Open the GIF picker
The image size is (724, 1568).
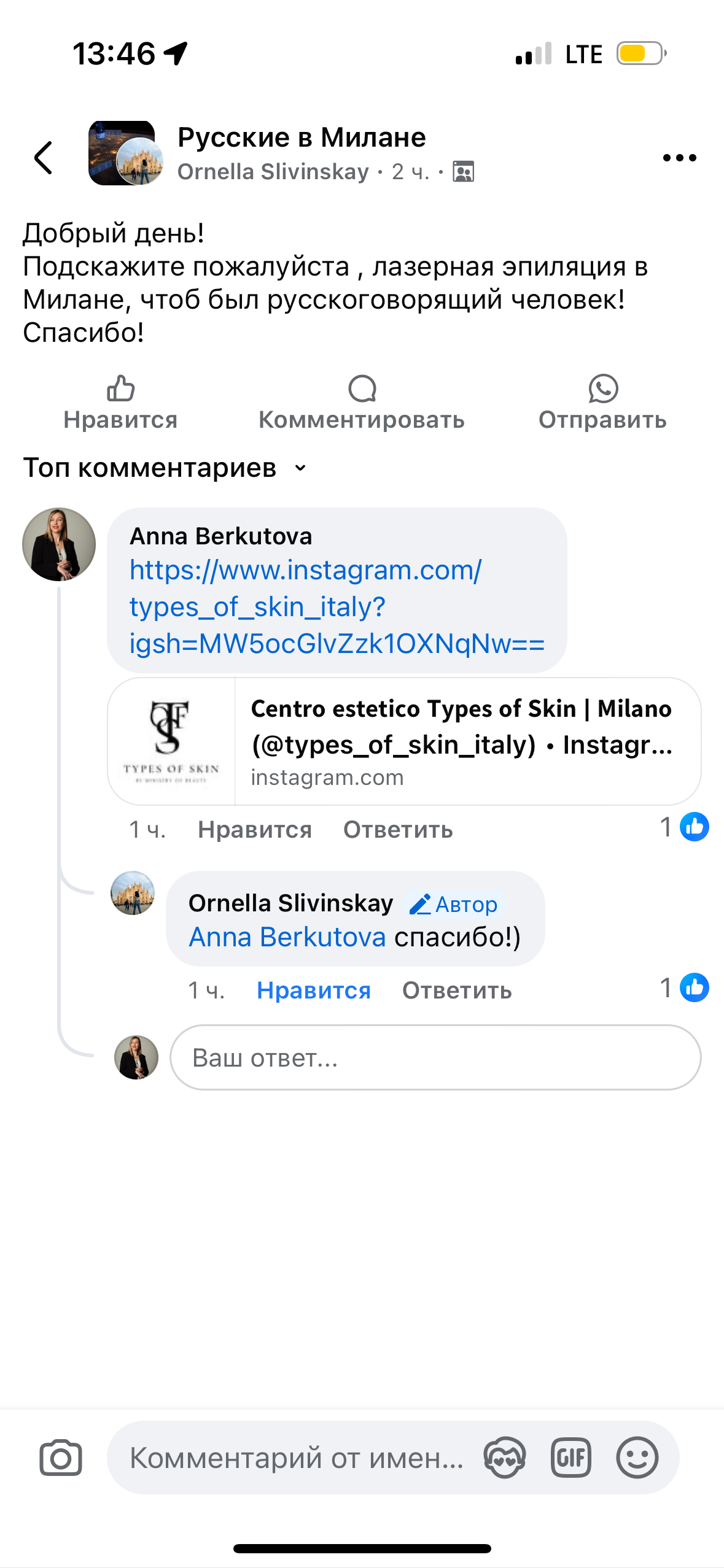coord(570,1458)
